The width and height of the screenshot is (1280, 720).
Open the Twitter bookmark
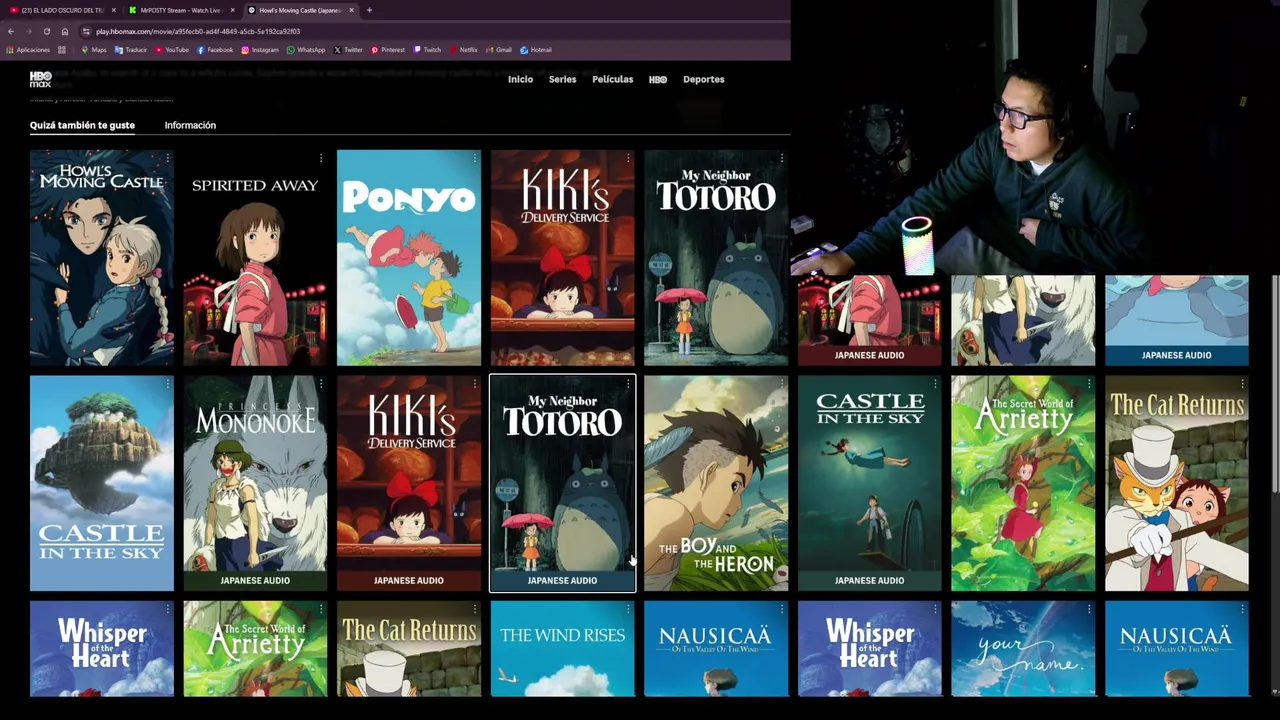point(349,50)
